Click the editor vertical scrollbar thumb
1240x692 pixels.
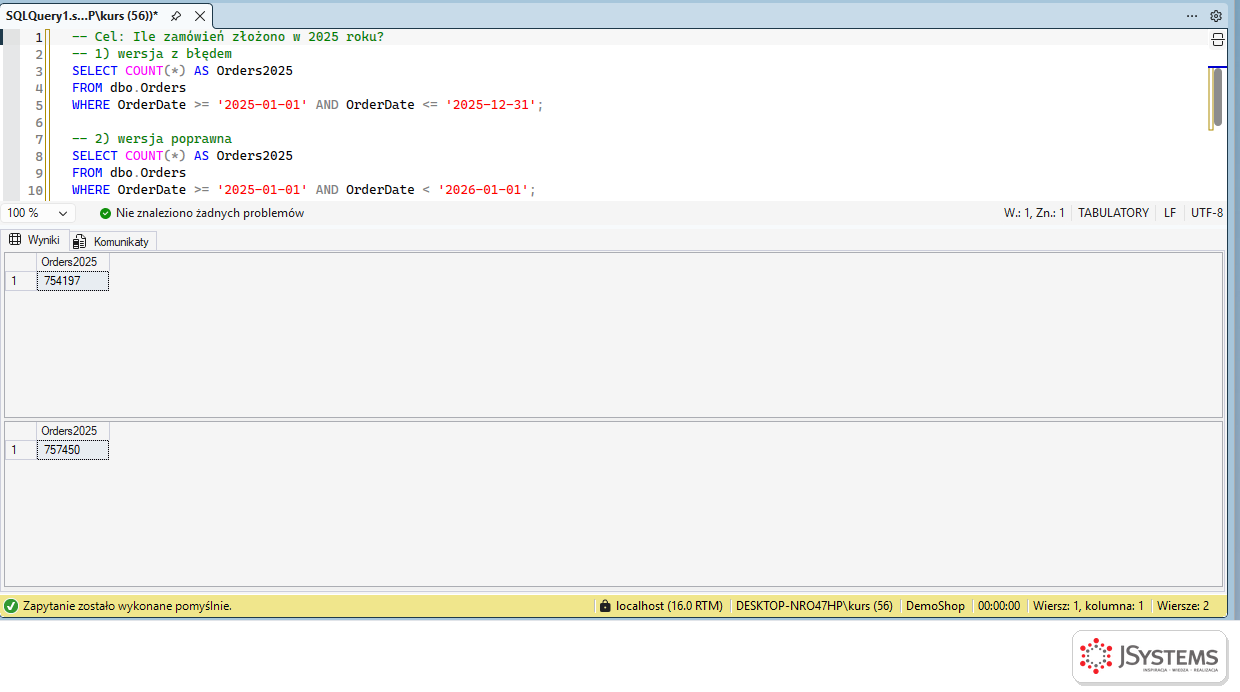tap(1217, 97)
